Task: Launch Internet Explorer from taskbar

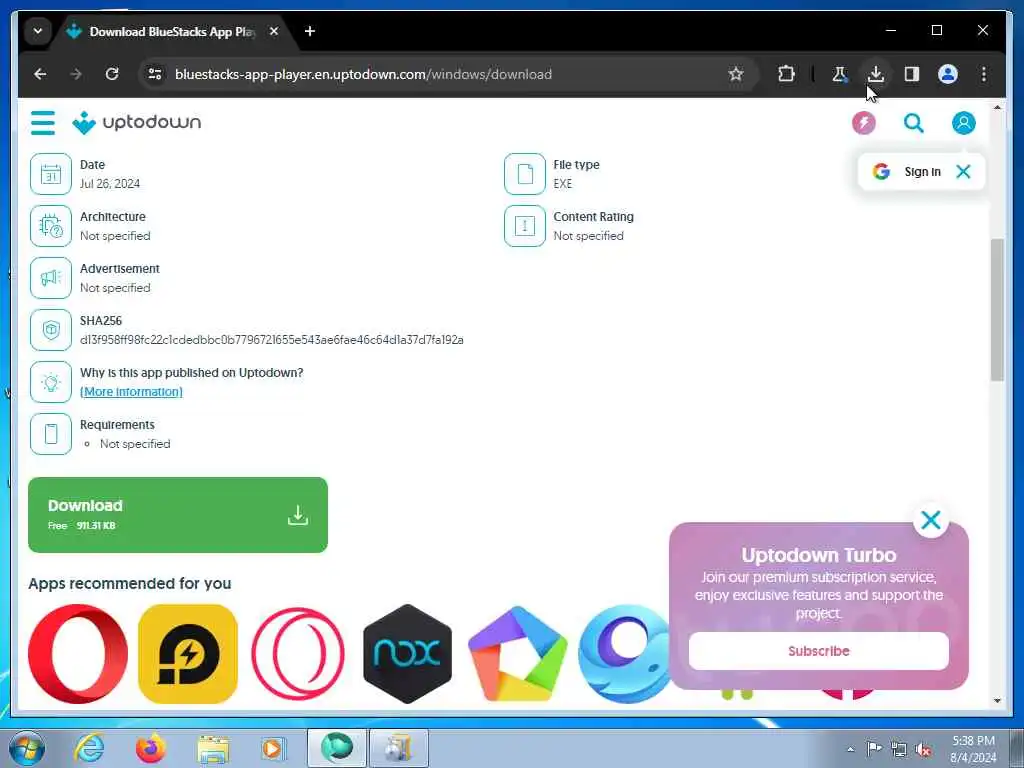Action: point(89,748)
